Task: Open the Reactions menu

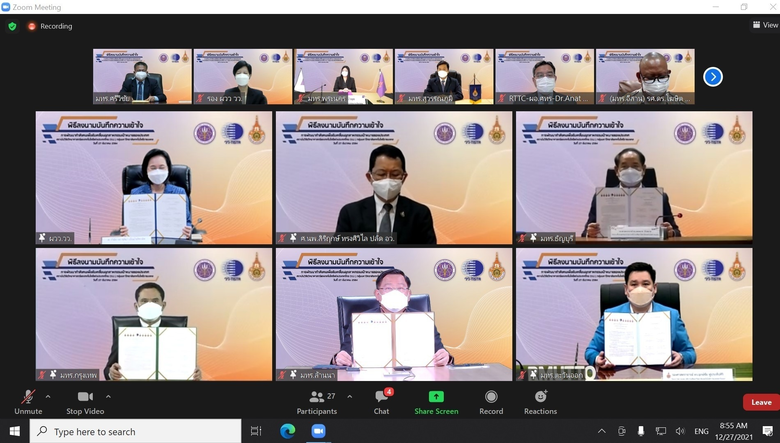Action: [x=540, y=401]
